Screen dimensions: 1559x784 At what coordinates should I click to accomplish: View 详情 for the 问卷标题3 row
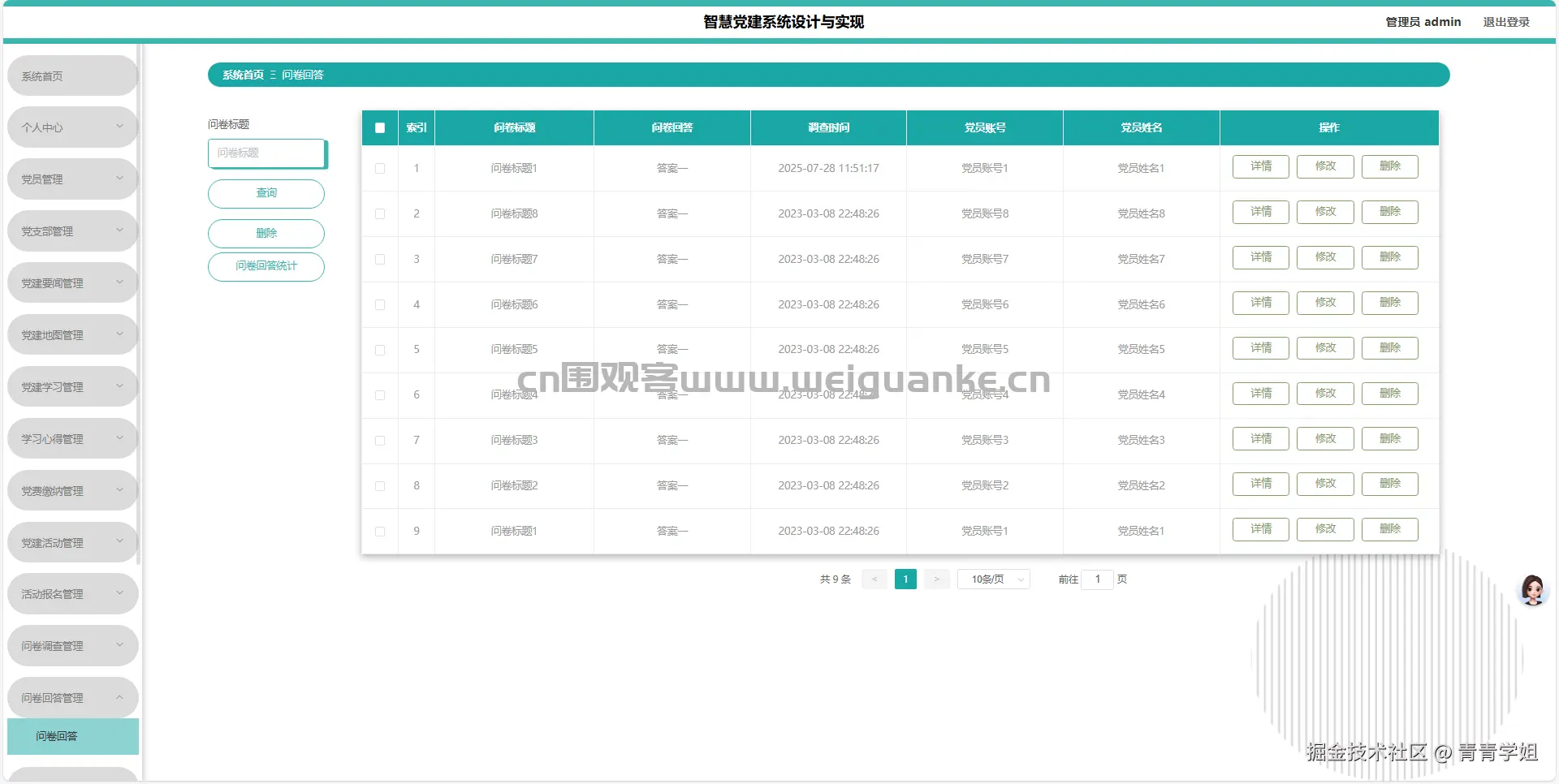click(x=1261, y=439)
